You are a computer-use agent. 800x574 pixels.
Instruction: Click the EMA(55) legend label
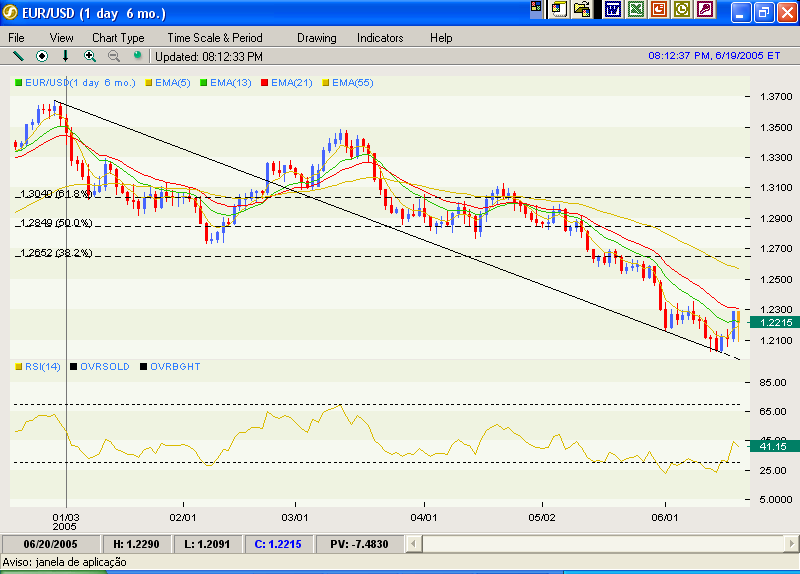pyautogui.click(x=353, y=83)
